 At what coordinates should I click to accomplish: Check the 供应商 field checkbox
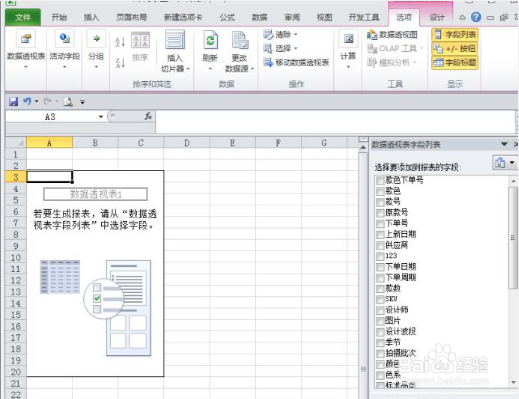(x=380, y=246)
